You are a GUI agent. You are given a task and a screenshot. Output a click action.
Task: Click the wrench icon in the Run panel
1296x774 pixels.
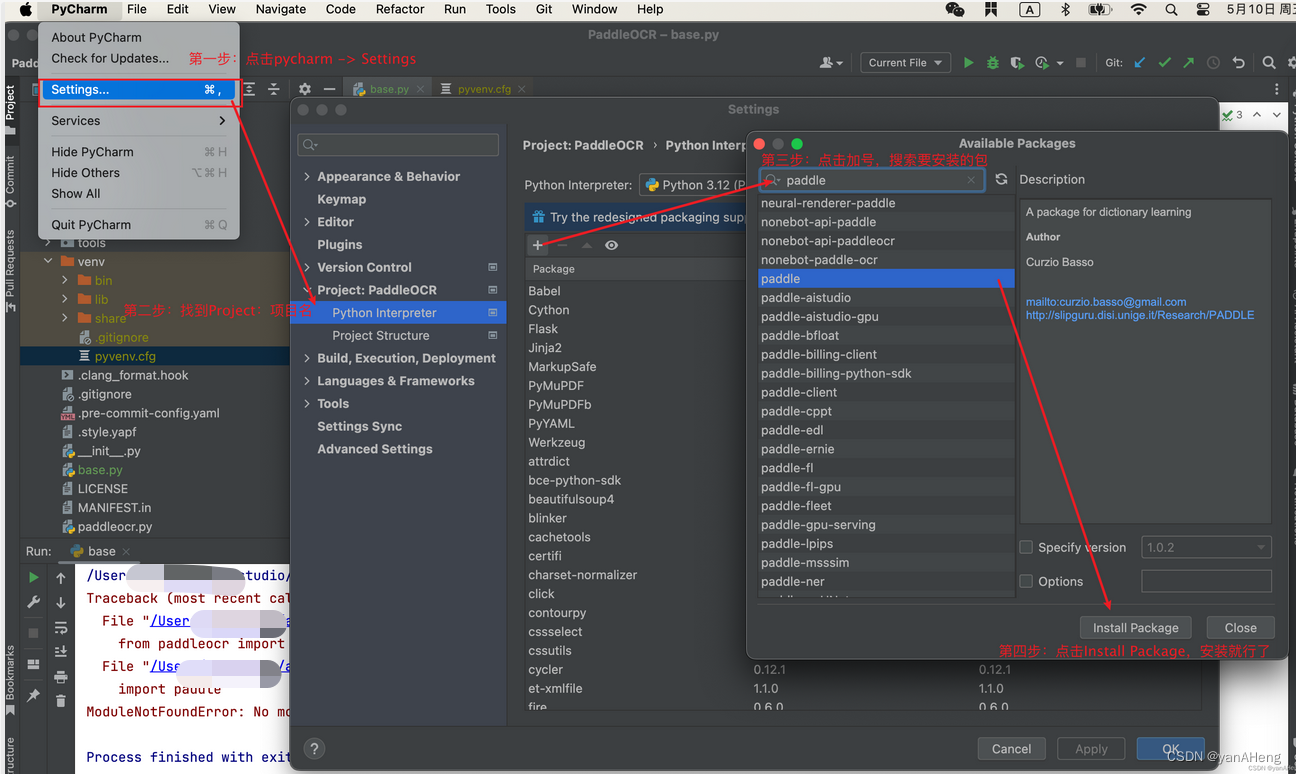click(34, 602)
